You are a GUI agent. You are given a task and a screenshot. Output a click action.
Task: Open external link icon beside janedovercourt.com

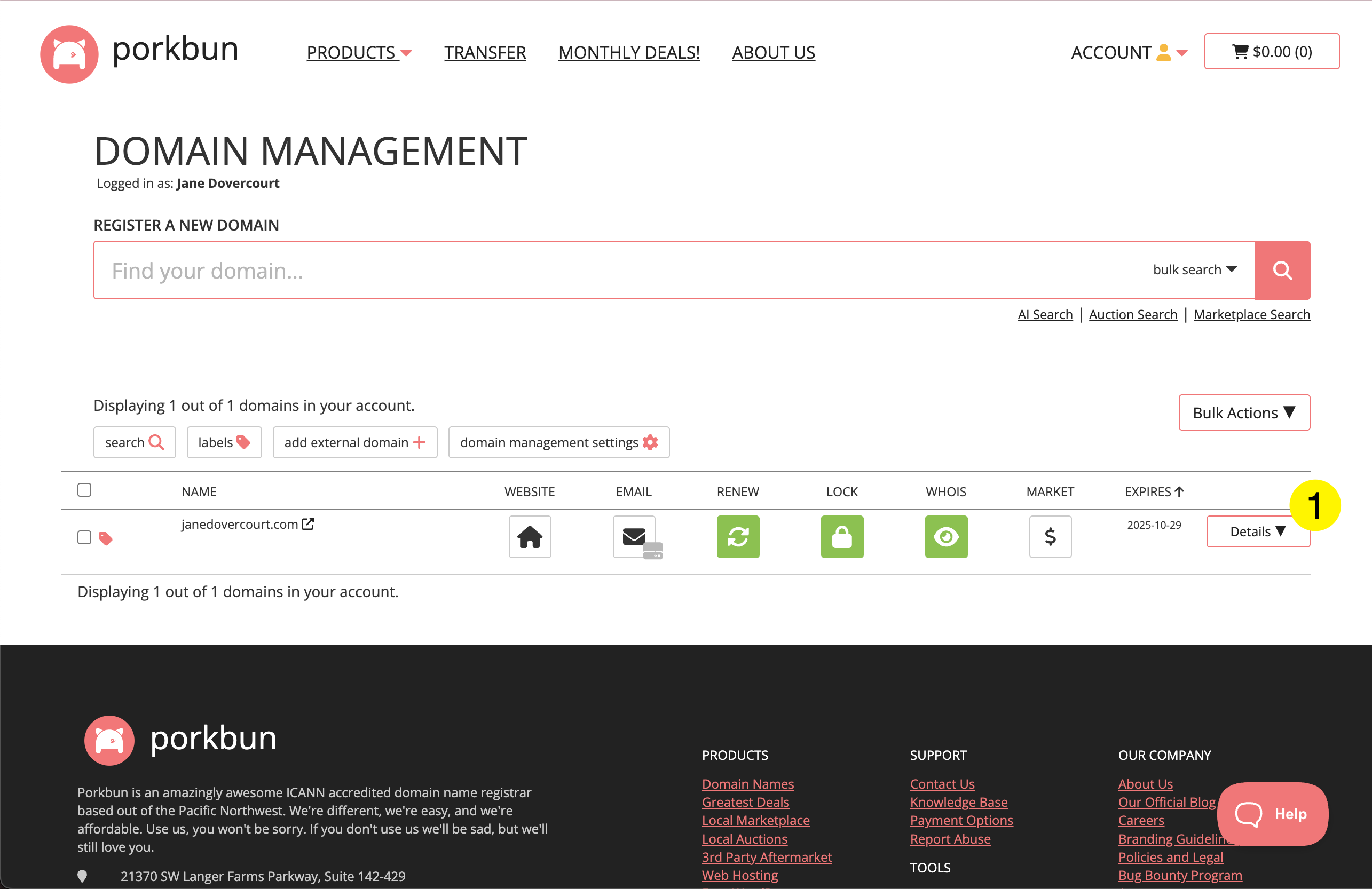[308, 523]
